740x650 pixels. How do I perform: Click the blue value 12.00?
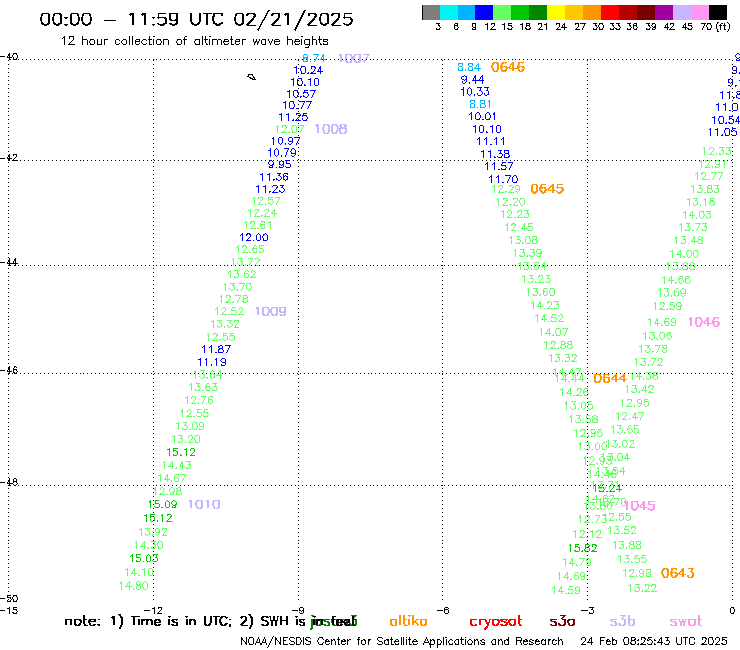254,237
